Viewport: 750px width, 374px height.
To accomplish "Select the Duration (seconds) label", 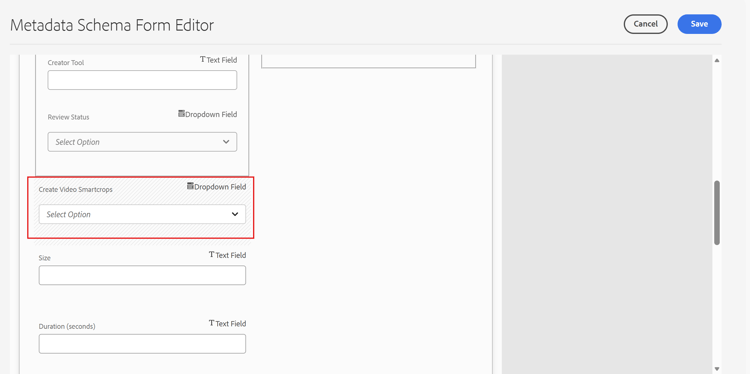I will 67,327.
